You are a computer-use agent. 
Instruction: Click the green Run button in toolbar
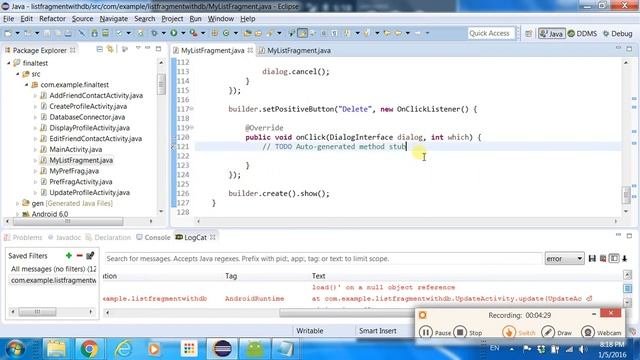click(174, 33)
